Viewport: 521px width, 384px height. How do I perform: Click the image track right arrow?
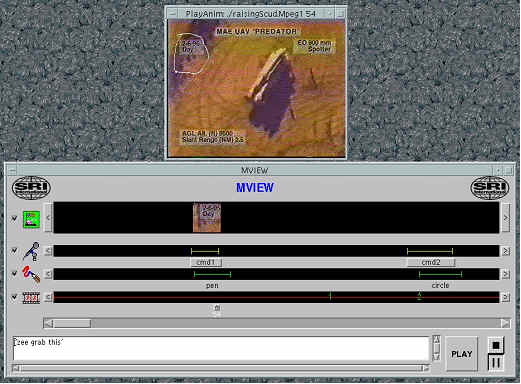coord(506,218)
